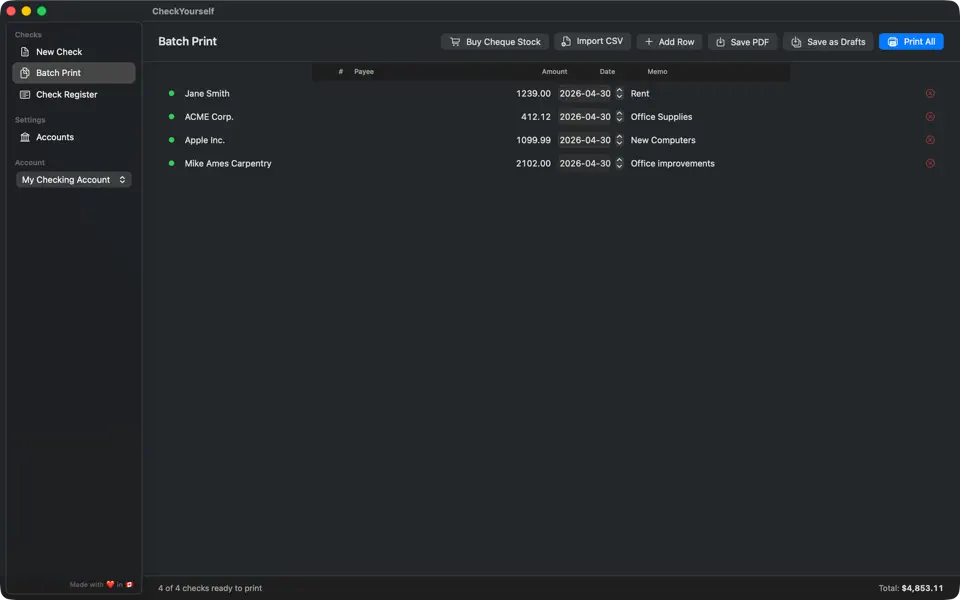Click the 1099.99 amount
Image resolution: width=960 pixels, height=600 pixels.
pos(533,140)
